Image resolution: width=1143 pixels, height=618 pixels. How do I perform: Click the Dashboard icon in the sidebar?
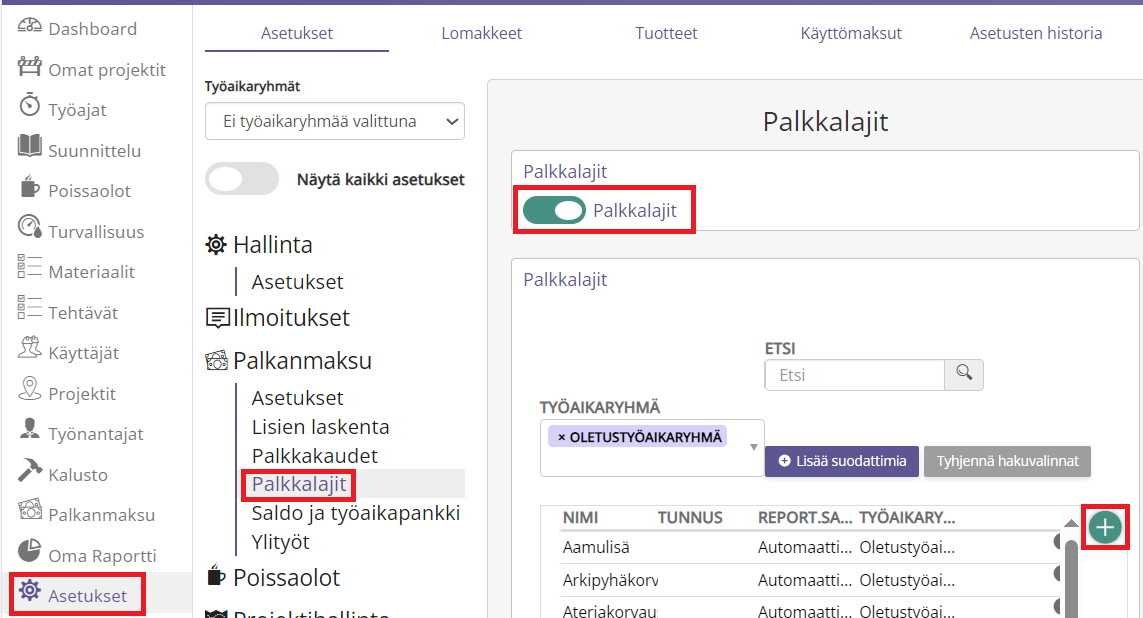point(29,27)
